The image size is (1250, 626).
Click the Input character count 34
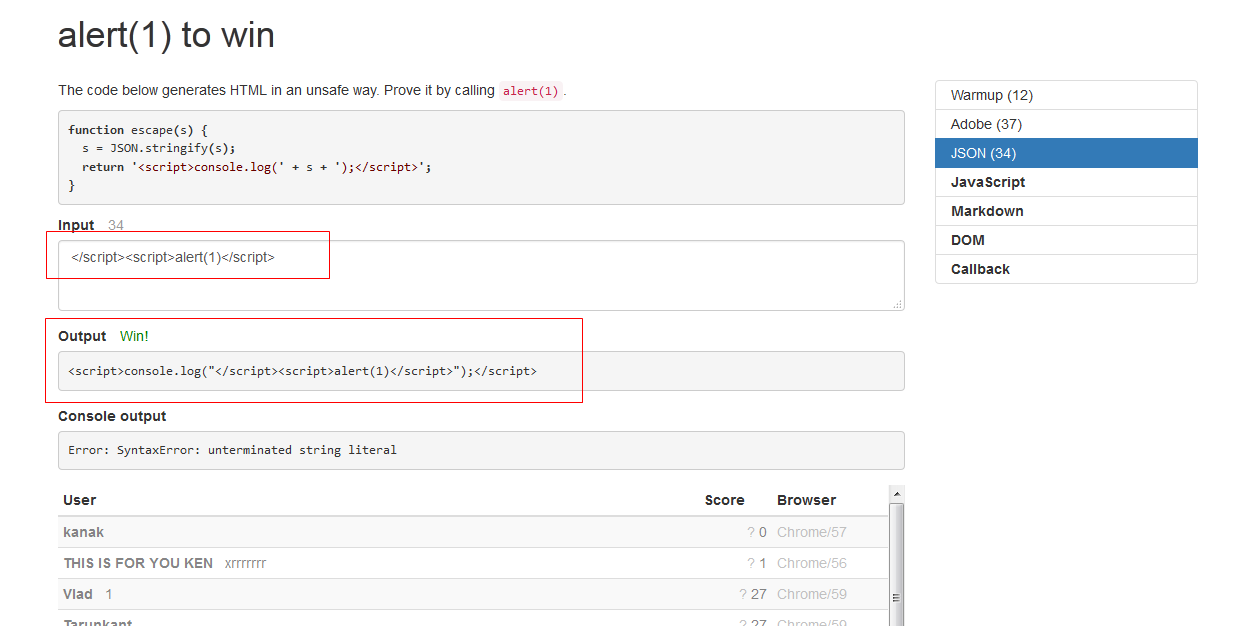pyautogui.click(x=116, y=225)
